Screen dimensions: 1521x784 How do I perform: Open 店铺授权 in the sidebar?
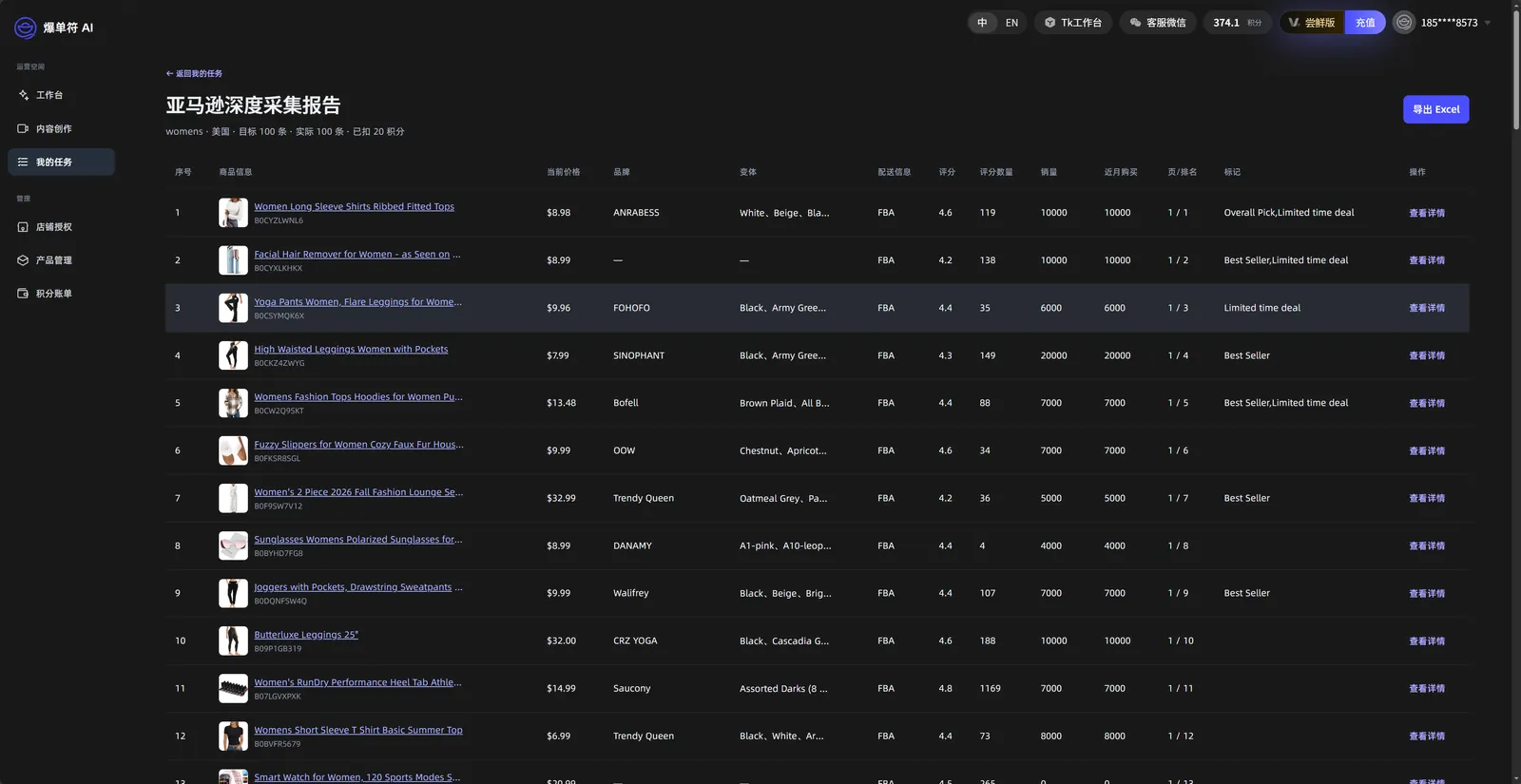click(x=61, y=227)
